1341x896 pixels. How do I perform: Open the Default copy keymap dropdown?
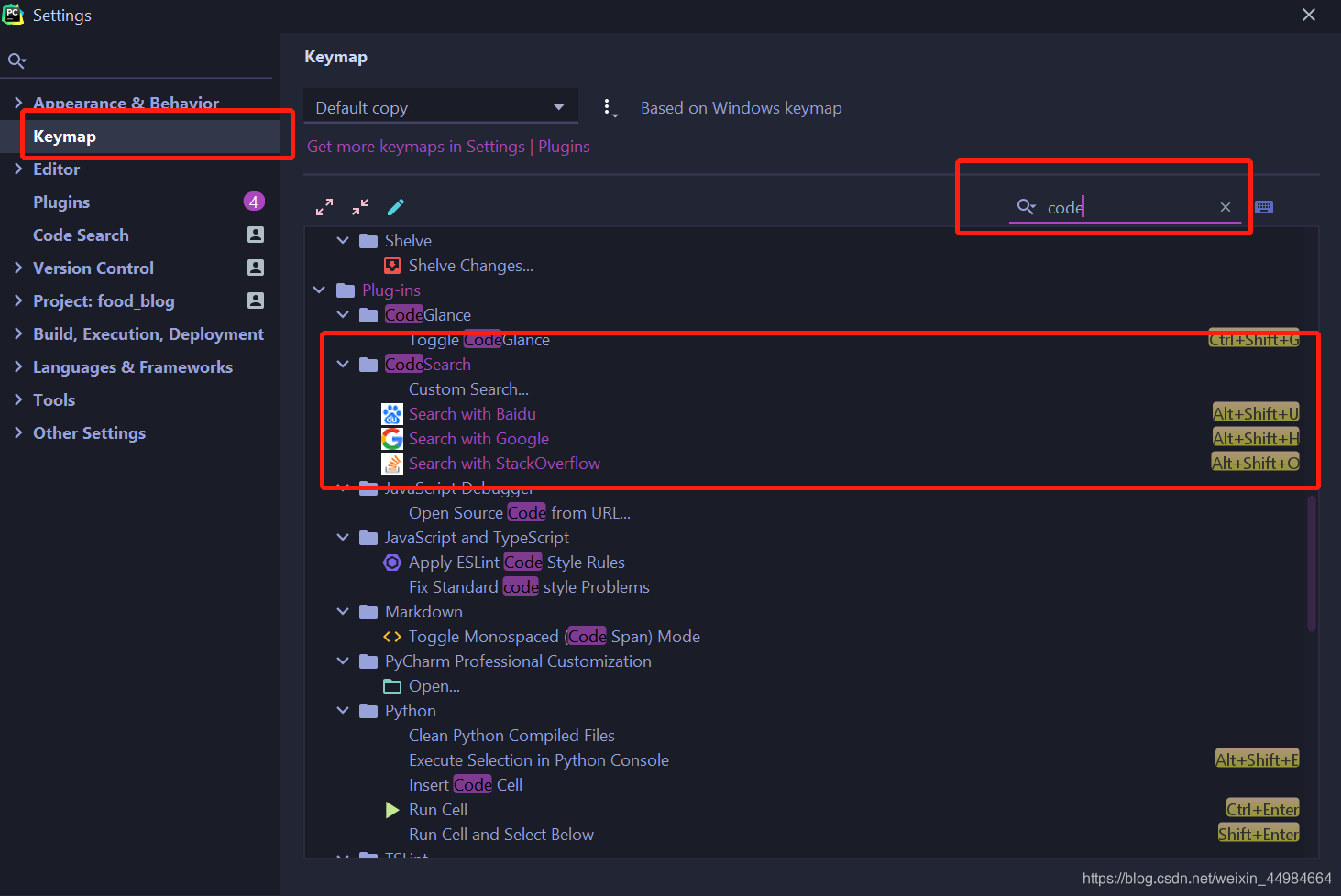(x=441, y=107)
